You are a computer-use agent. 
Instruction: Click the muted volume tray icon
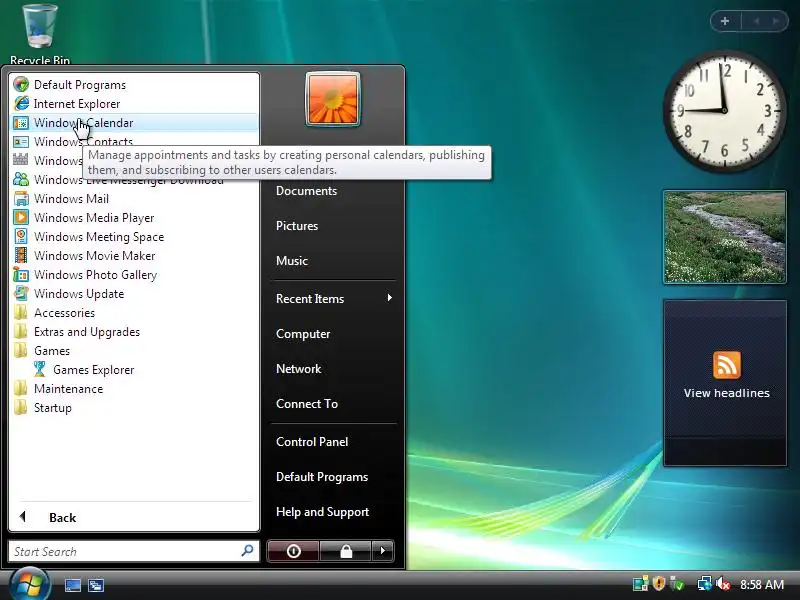tap(722, 584)
